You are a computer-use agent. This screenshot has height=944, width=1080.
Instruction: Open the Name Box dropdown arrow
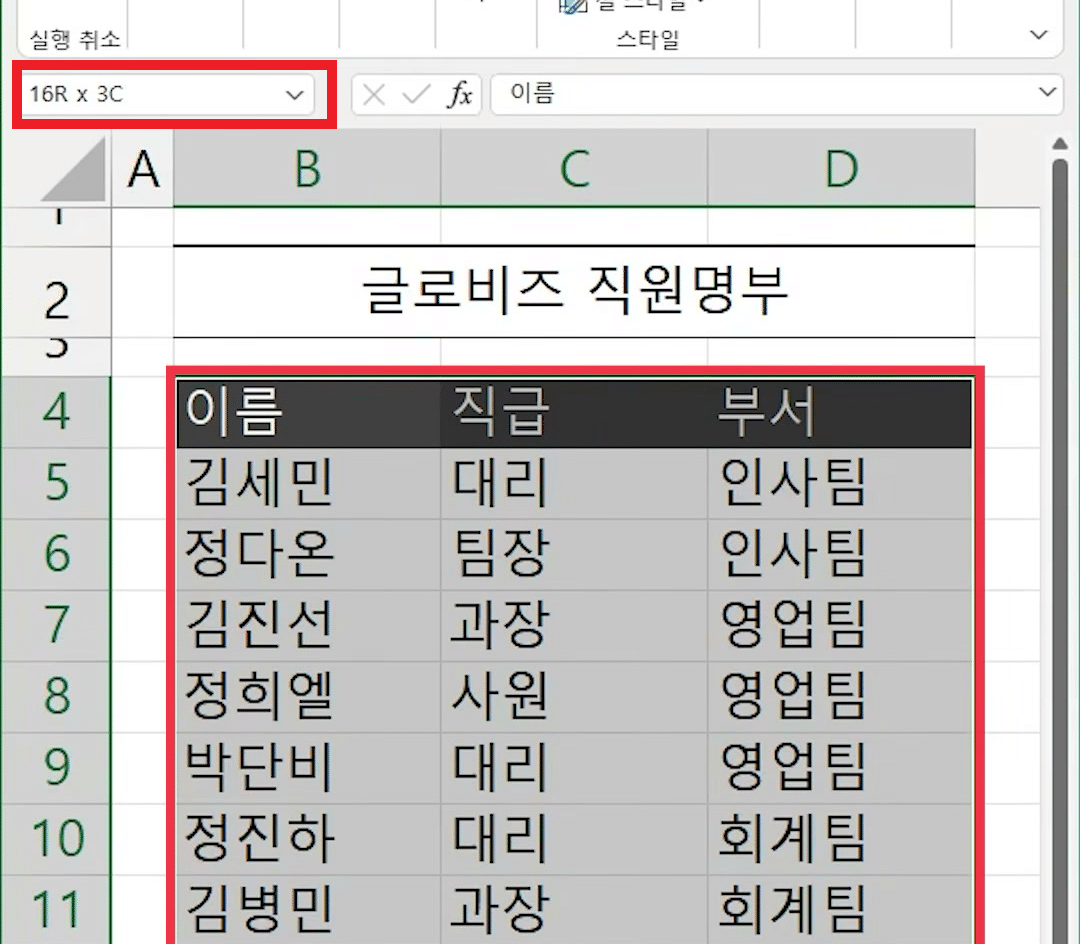click(295, 95)
